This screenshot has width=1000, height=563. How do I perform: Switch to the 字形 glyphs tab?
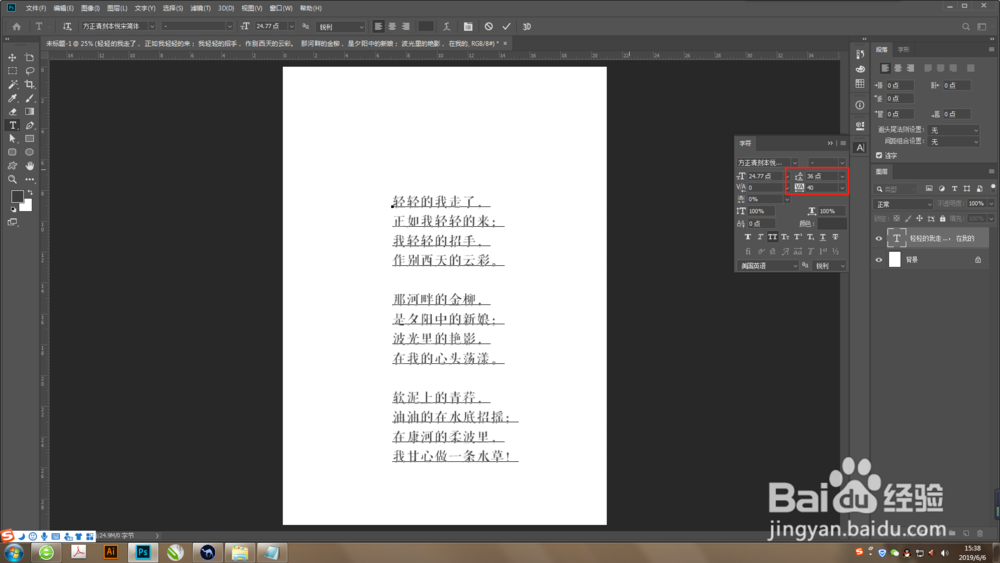point(904,49)
